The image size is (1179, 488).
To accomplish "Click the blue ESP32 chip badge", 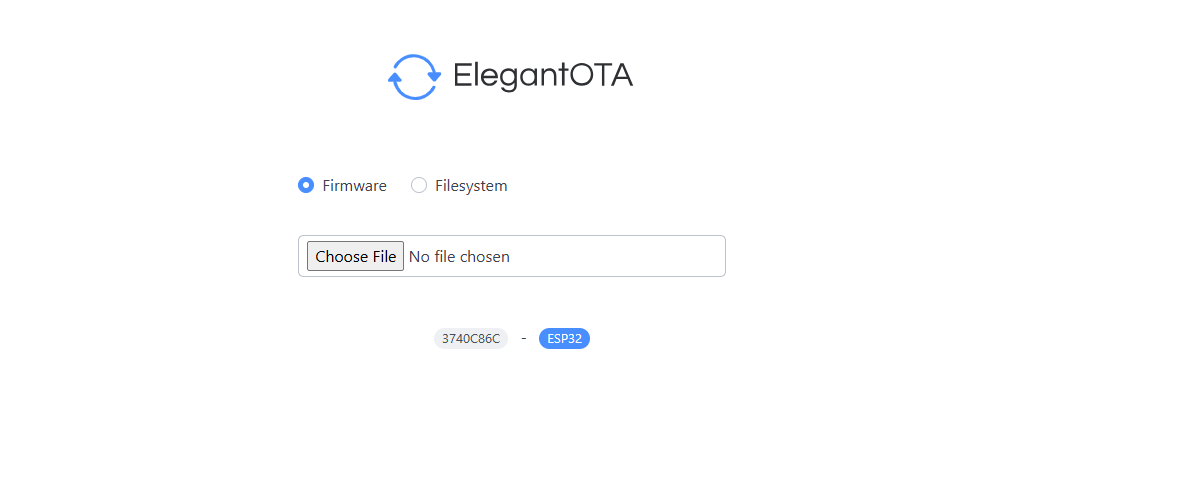I will point(564,339).
